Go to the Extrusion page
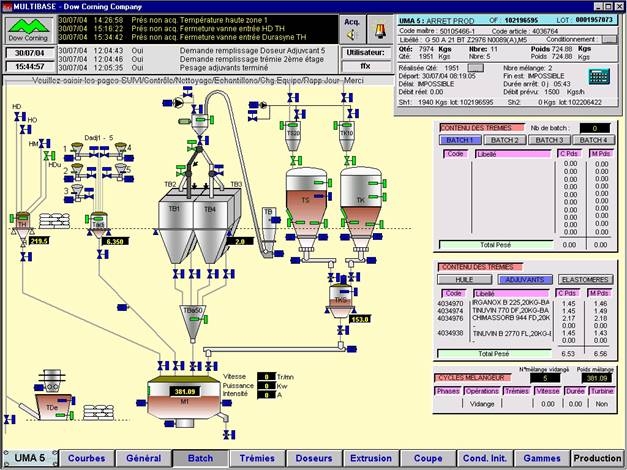 (x=370, y=458)
